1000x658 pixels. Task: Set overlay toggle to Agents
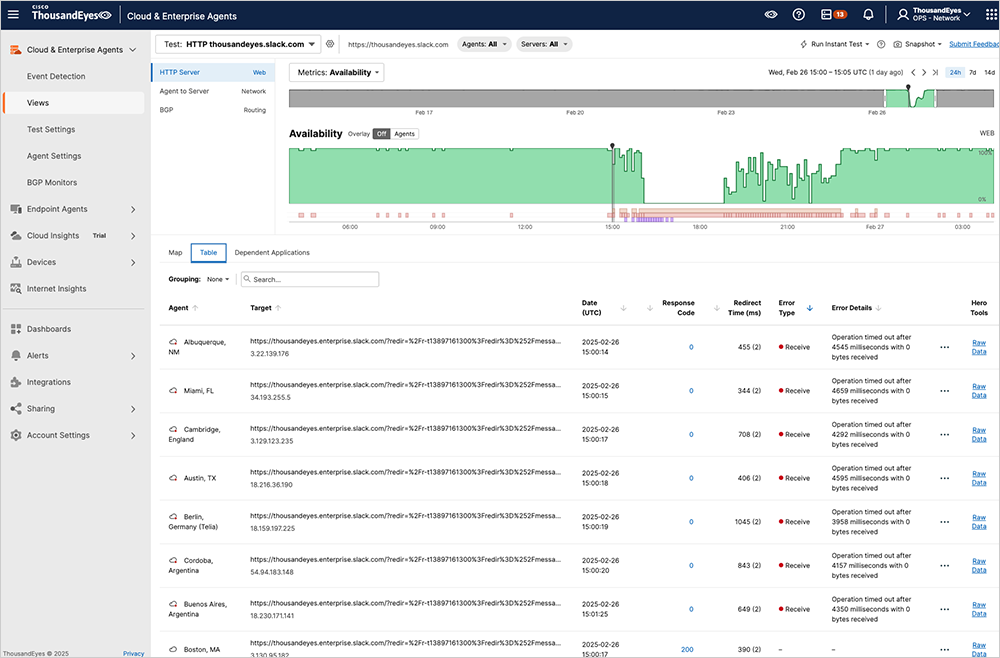click(x=404, y=134)
